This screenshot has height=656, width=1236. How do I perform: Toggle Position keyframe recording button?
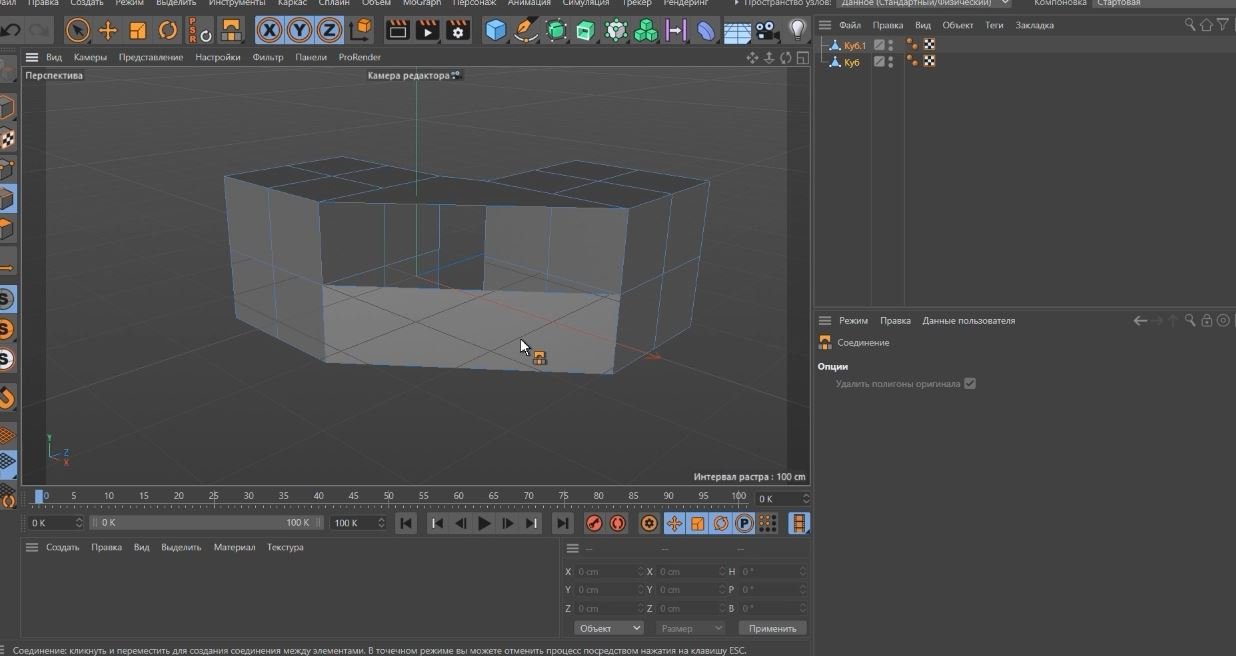tap(674, 523)
